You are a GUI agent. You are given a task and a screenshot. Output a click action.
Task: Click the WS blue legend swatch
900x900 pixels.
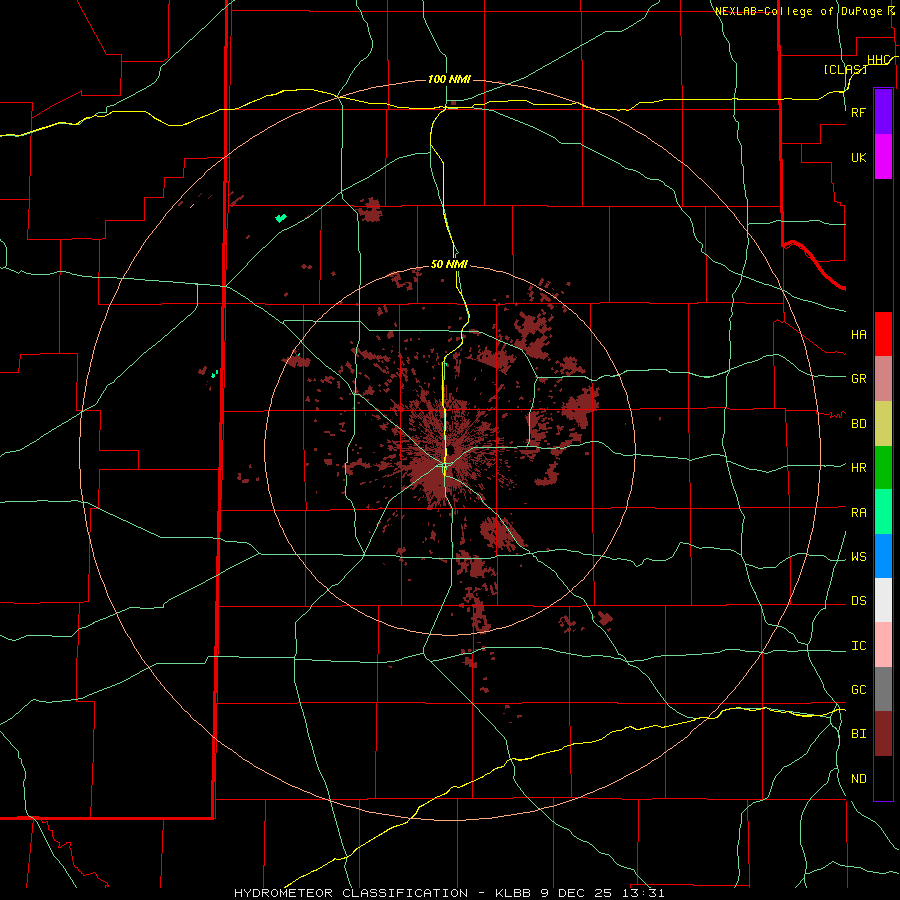pyautogui.click(x=883, y=556)
